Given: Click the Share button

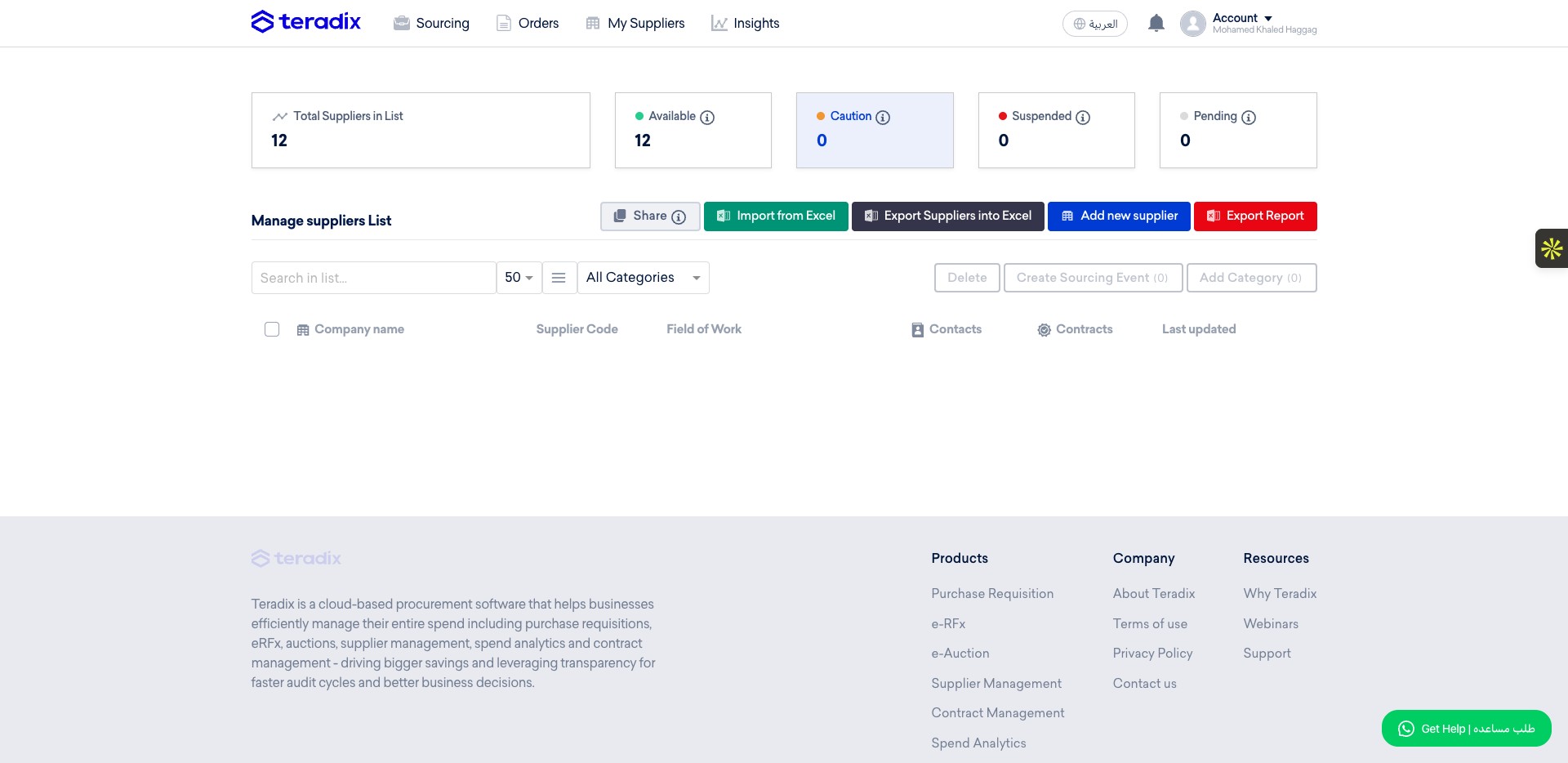Looking at the screenshot, I should 650,216.
